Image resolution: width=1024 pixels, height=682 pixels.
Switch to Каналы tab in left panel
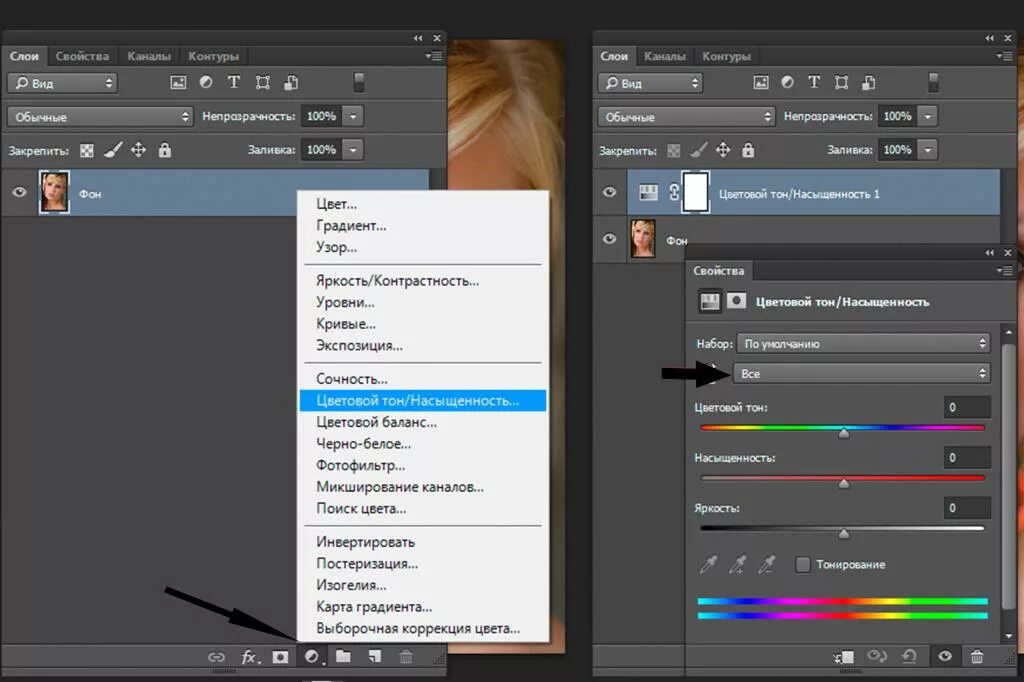coord(149,56)
